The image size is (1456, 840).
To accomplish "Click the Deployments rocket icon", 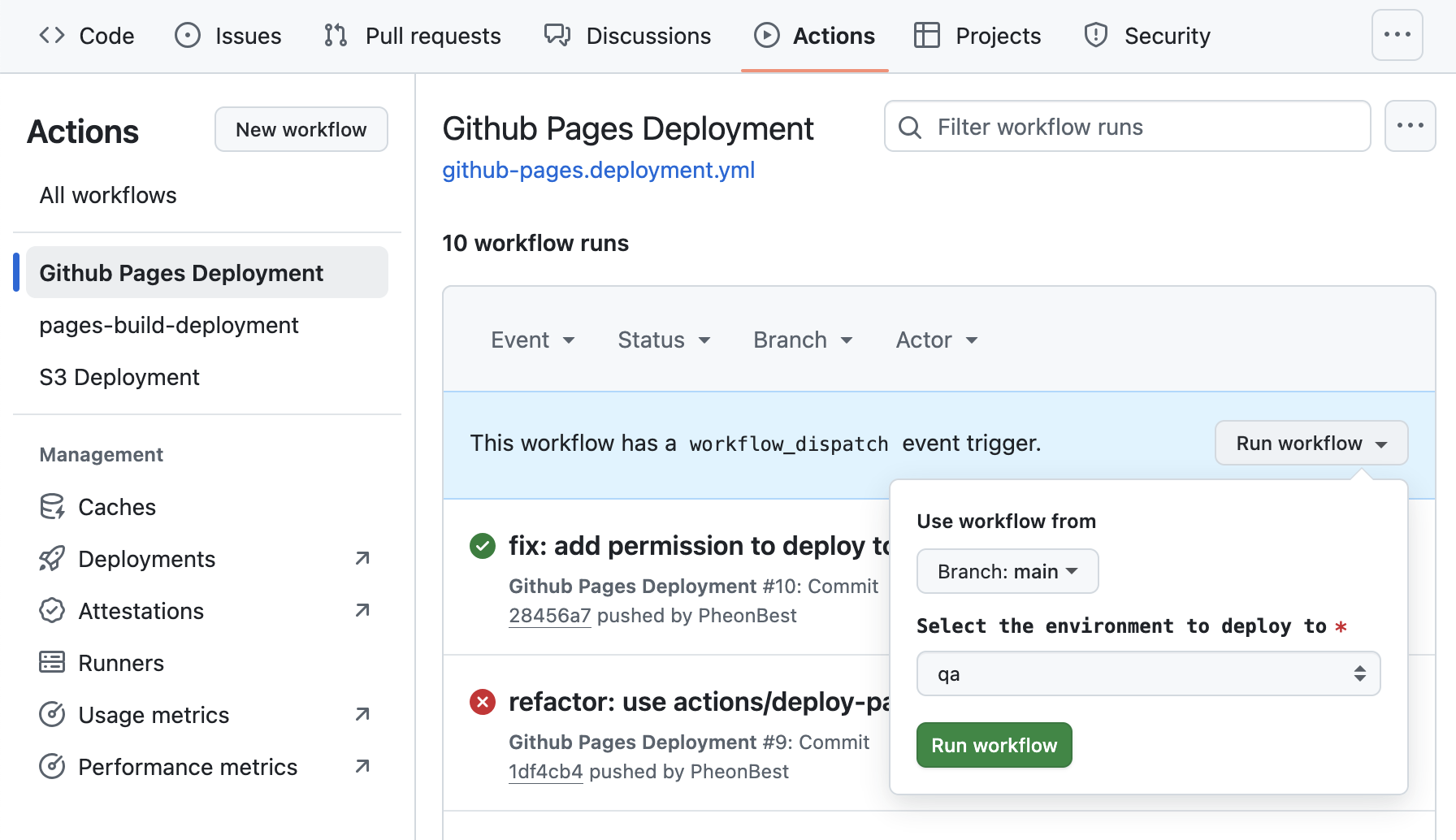I will click(x=52, y=558).
